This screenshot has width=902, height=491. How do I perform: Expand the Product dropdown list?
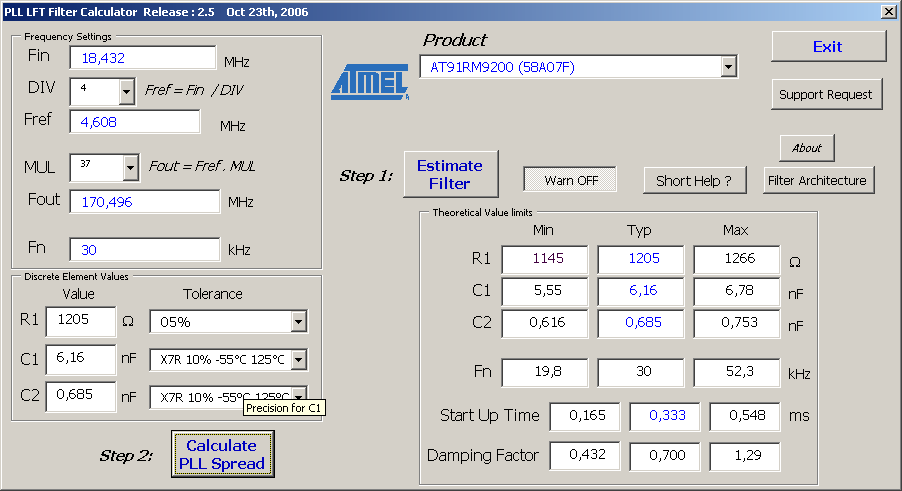point(728,67)
